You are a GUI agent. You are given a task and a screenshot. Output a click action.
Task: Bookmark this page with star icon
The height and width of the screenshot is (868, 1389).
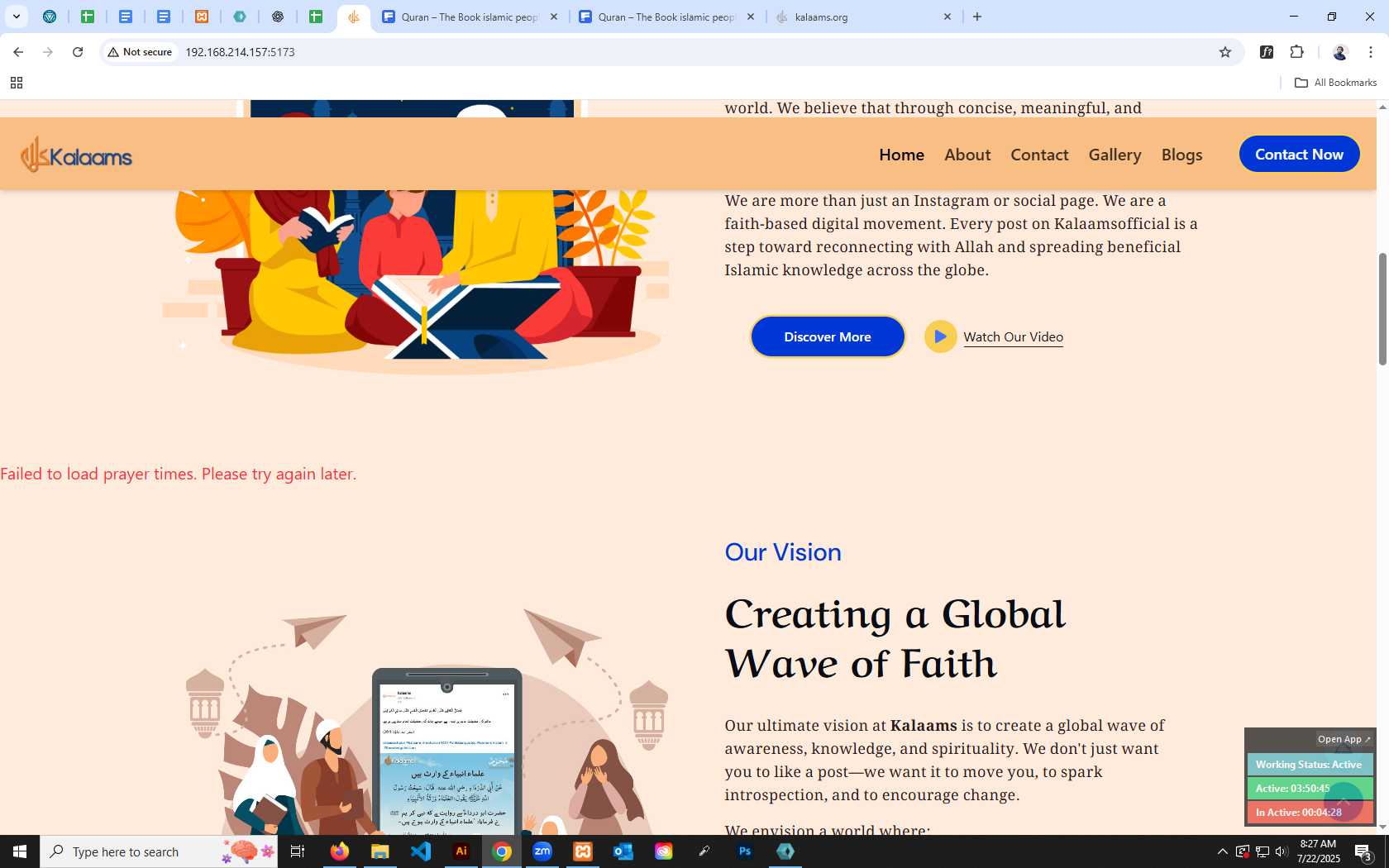click(1224, 52)
